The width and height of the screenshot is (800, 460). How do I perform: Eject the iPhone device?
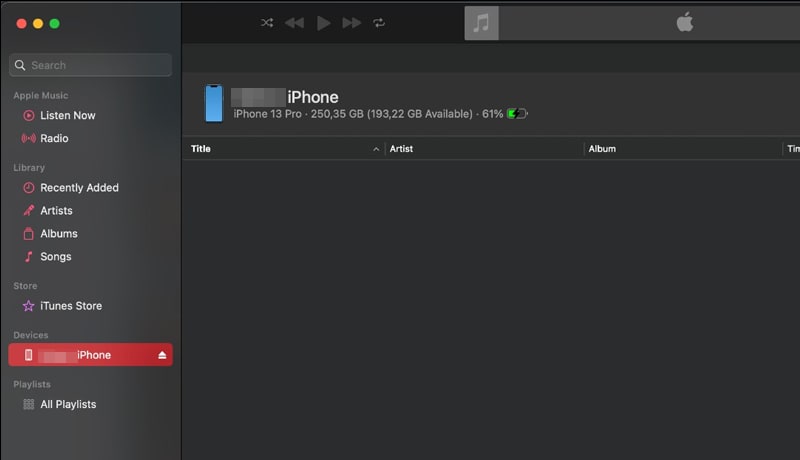(x=162, y=355)
